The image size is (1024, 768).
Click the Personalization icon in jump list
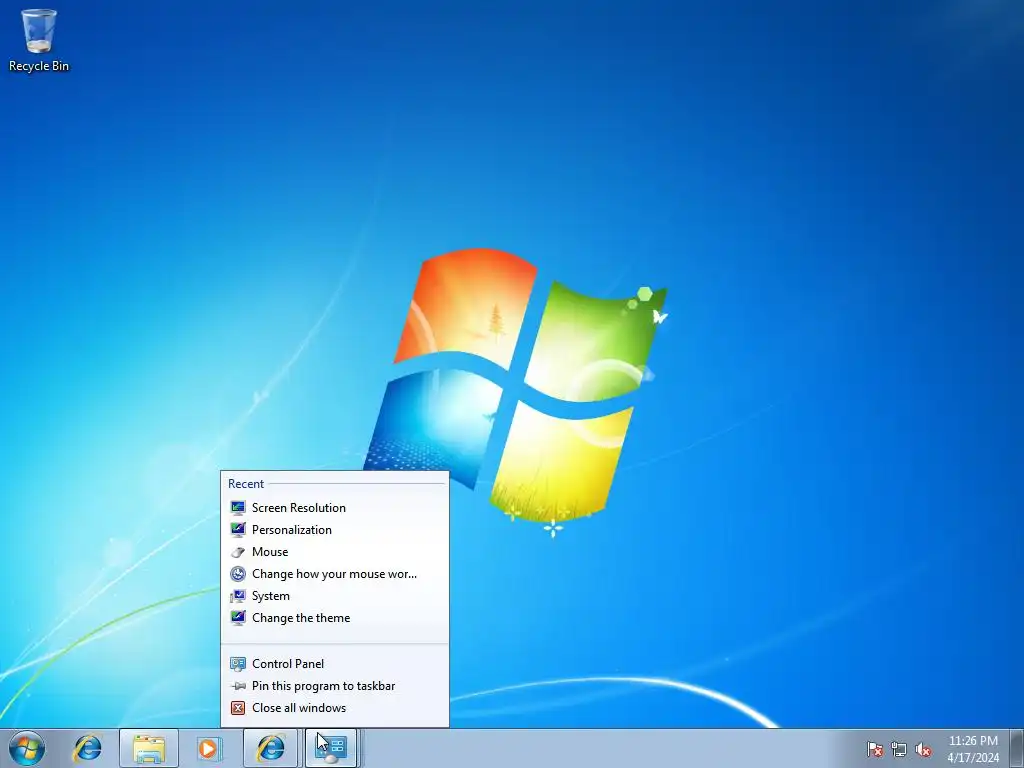[238, 530]
